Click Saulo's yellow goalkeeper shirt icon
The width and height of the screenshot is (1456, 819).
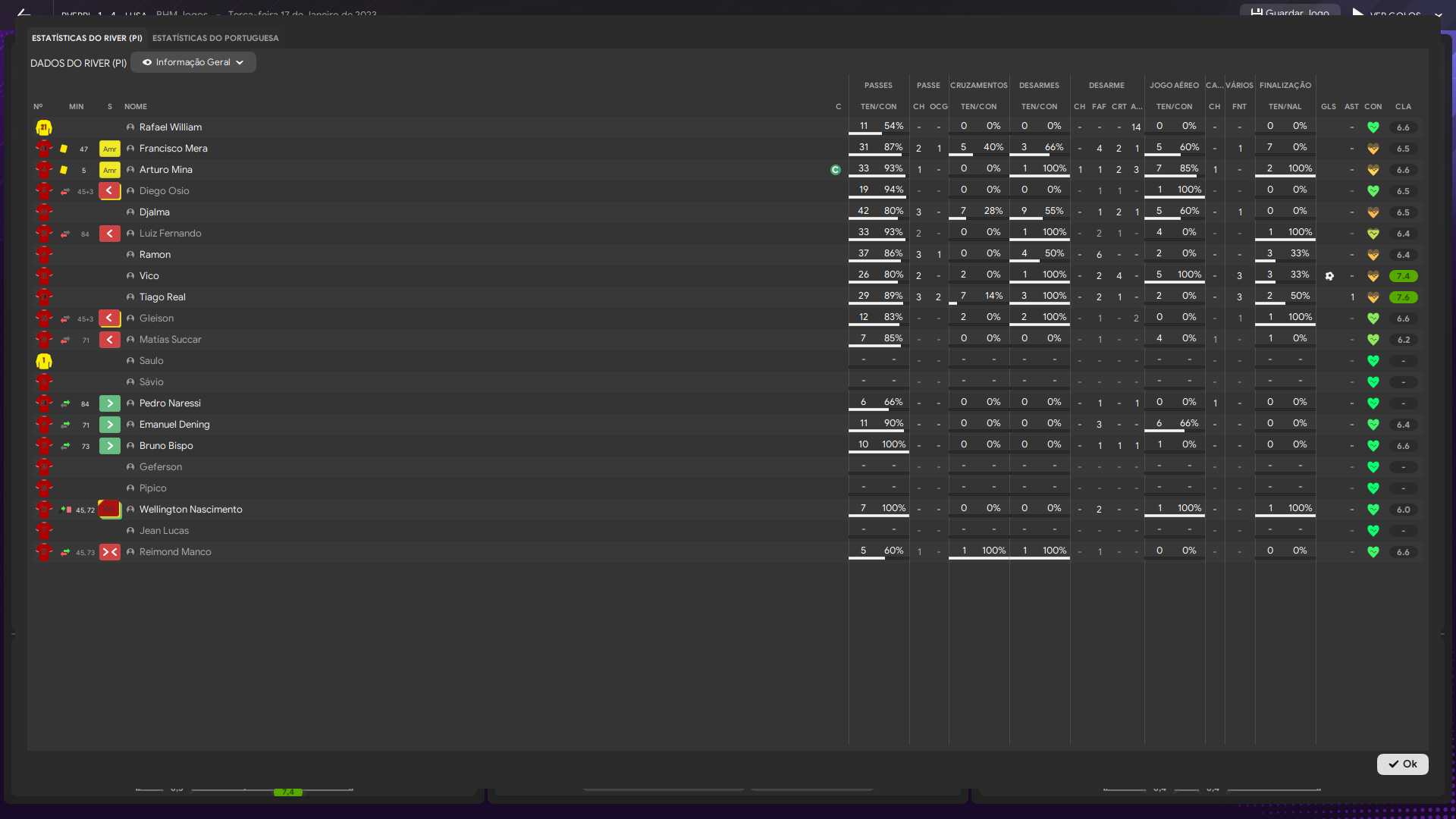tap(44, 361)
